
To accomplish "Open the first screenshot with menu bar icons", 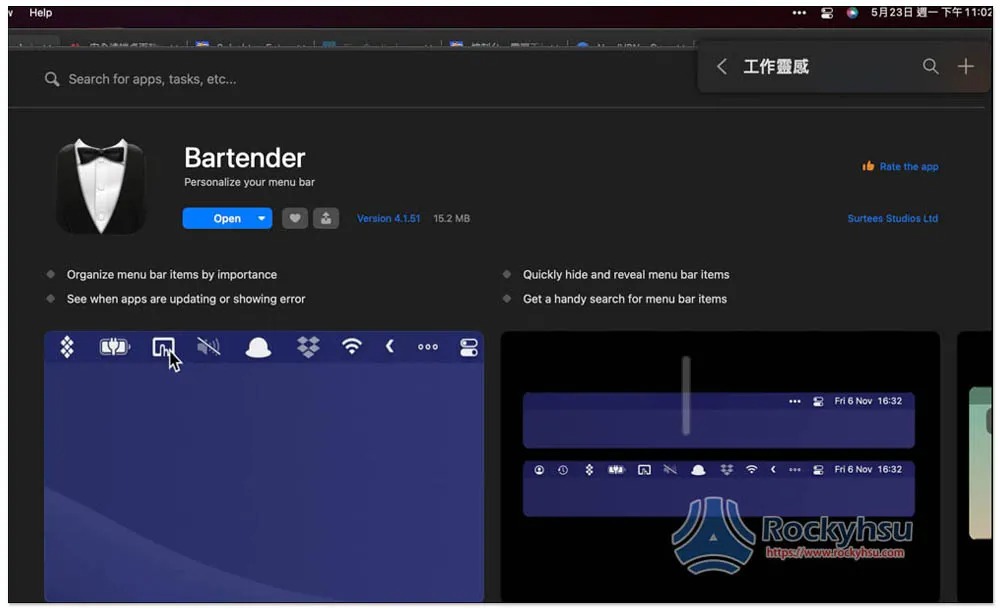I will [264, 466].
